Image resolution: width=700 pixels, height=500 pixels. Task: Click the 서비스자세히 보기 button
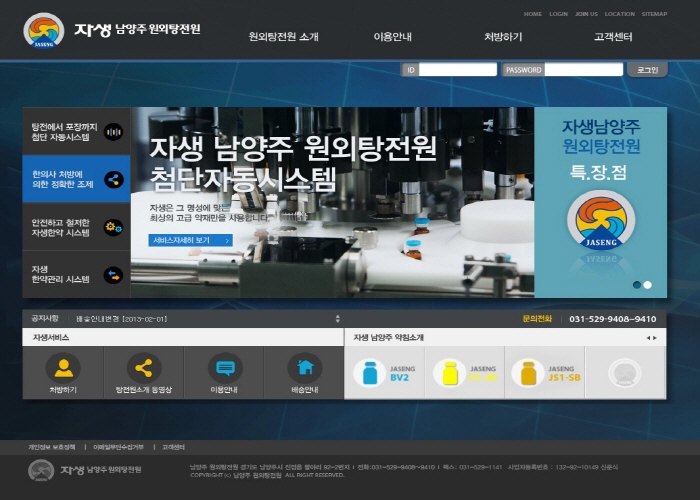tap(191, 240)
